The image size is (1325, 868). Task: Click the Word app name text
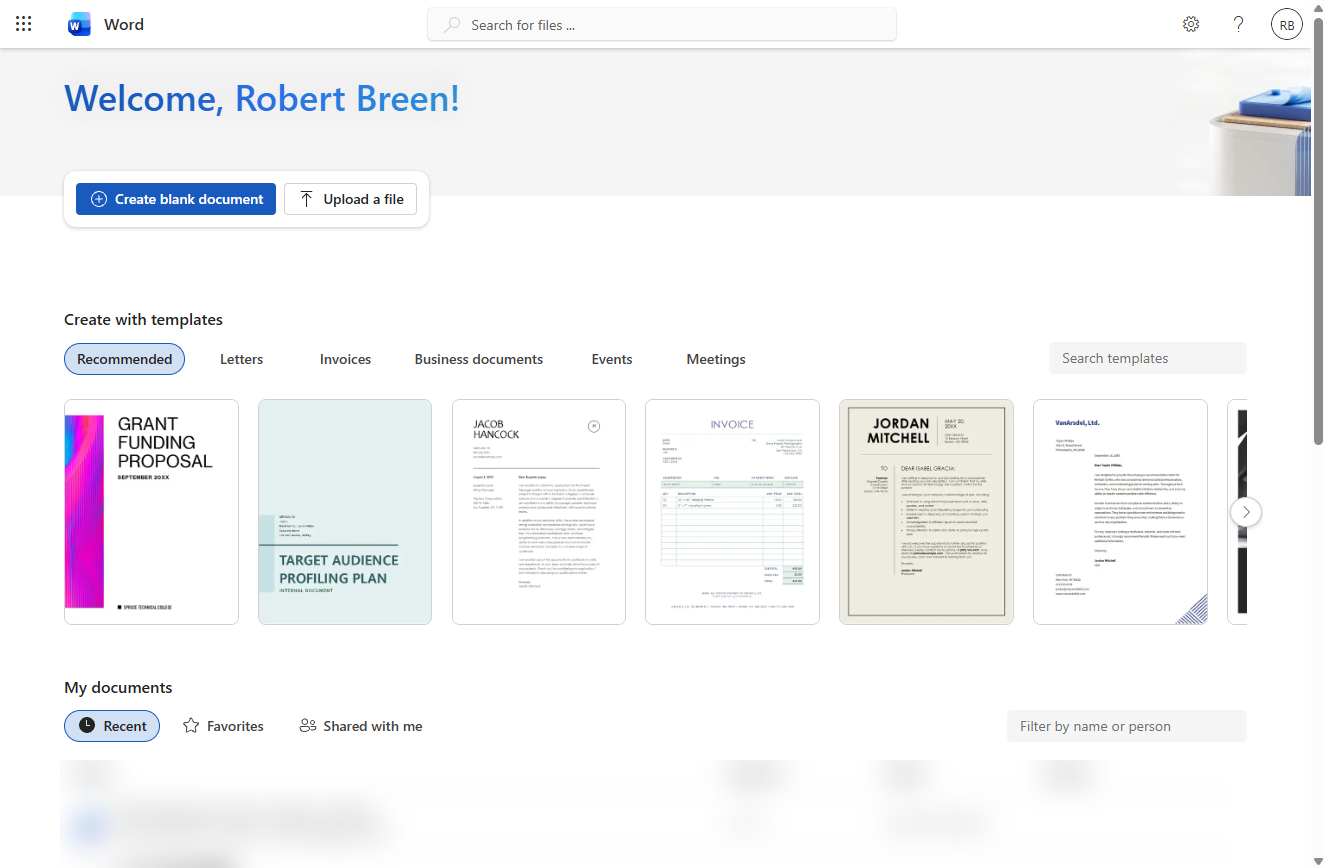click(x=124, y=25)
